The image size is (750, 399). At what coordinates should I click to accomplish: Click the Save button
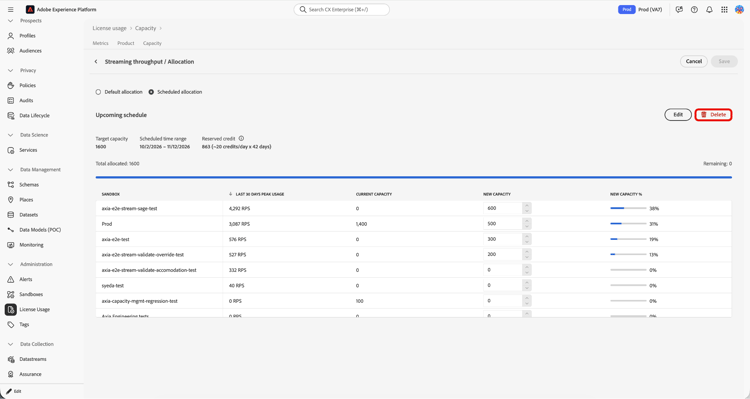coord(724,61)
